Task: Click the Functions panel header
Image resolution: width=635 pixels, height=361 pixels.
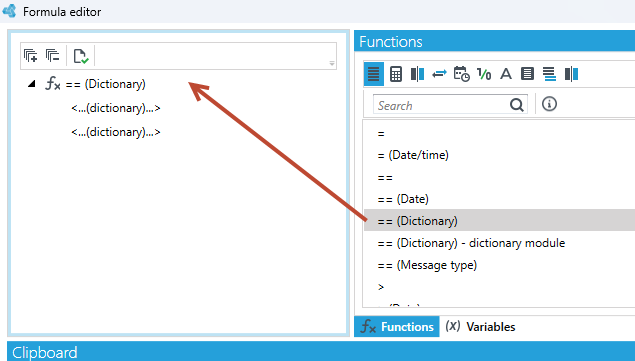Action: (x=494, y=41)
